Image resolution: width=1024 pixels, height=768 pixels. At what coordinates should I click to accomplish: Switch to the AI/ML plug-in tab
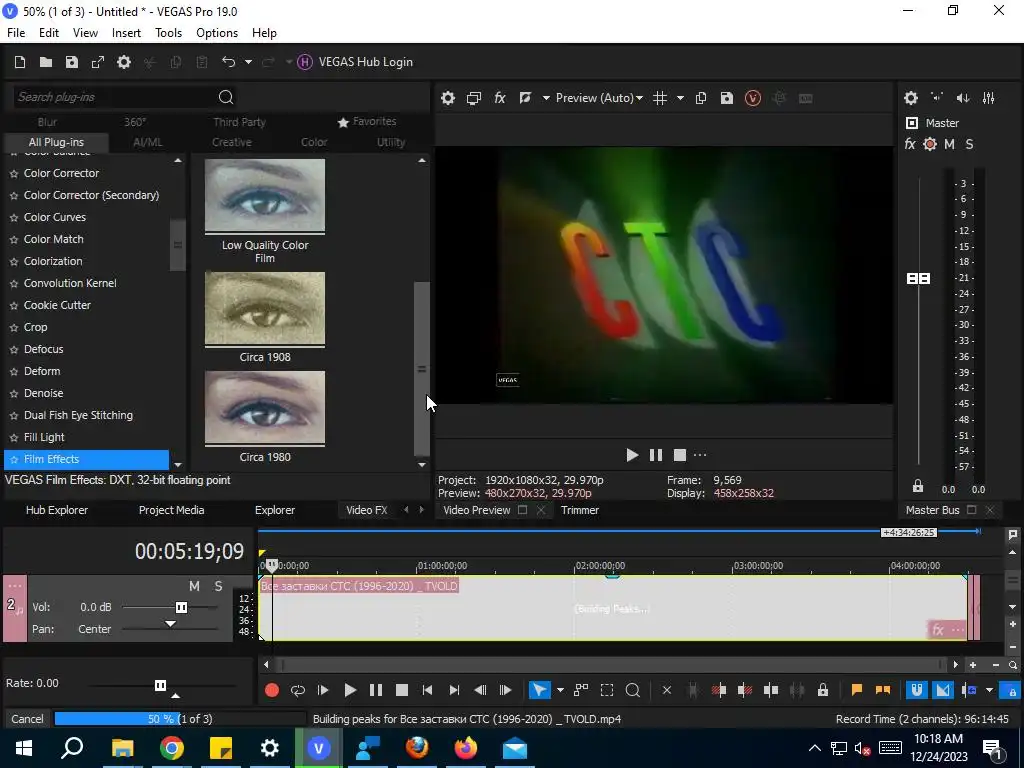[148, 142]
